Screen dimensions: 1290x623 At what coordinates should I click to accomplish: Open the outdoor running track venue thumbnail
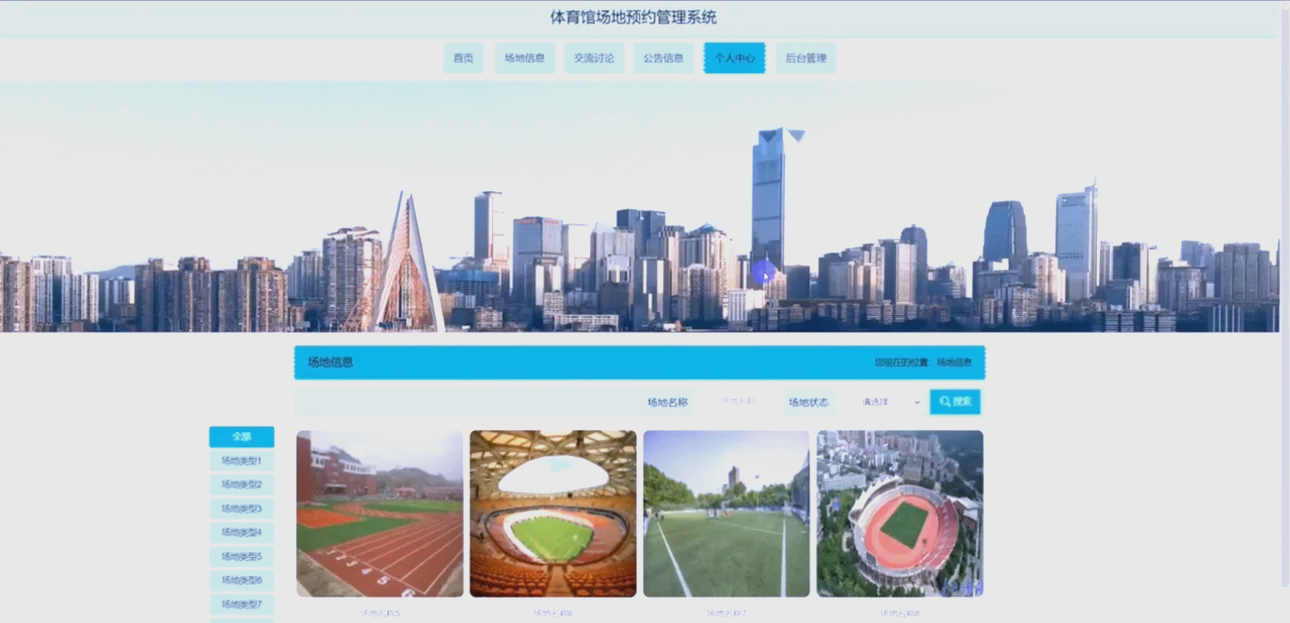click(x=379, y=513)
